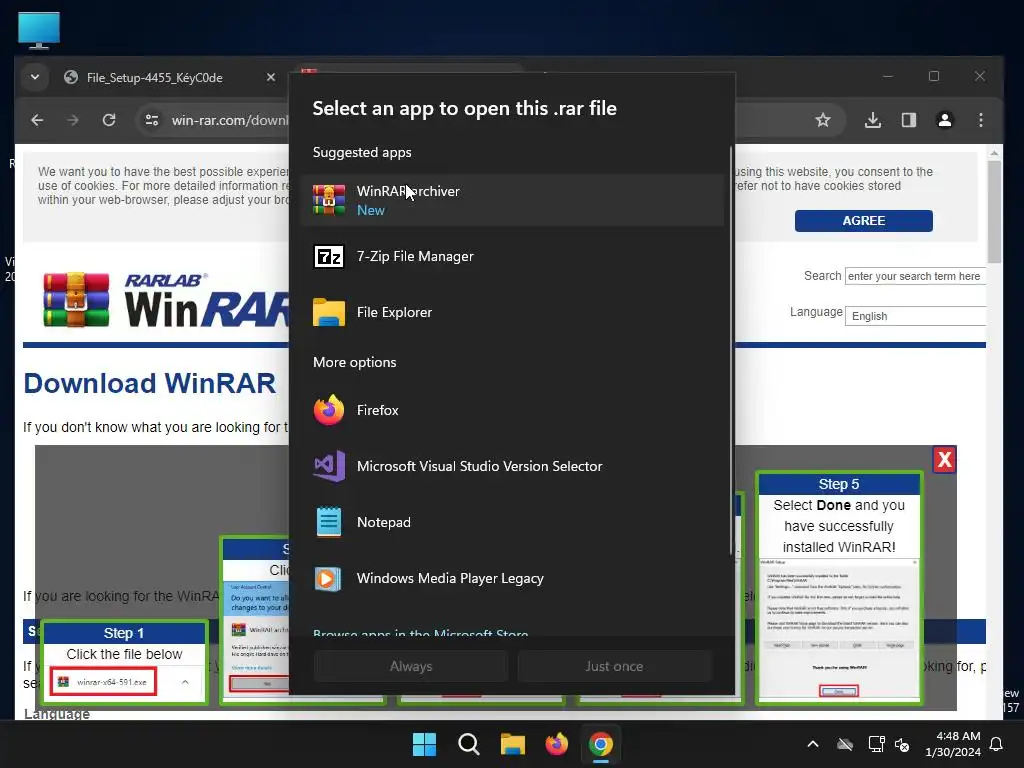
Task: Click Chrome's forward arrow
Action: coord(72,120)
